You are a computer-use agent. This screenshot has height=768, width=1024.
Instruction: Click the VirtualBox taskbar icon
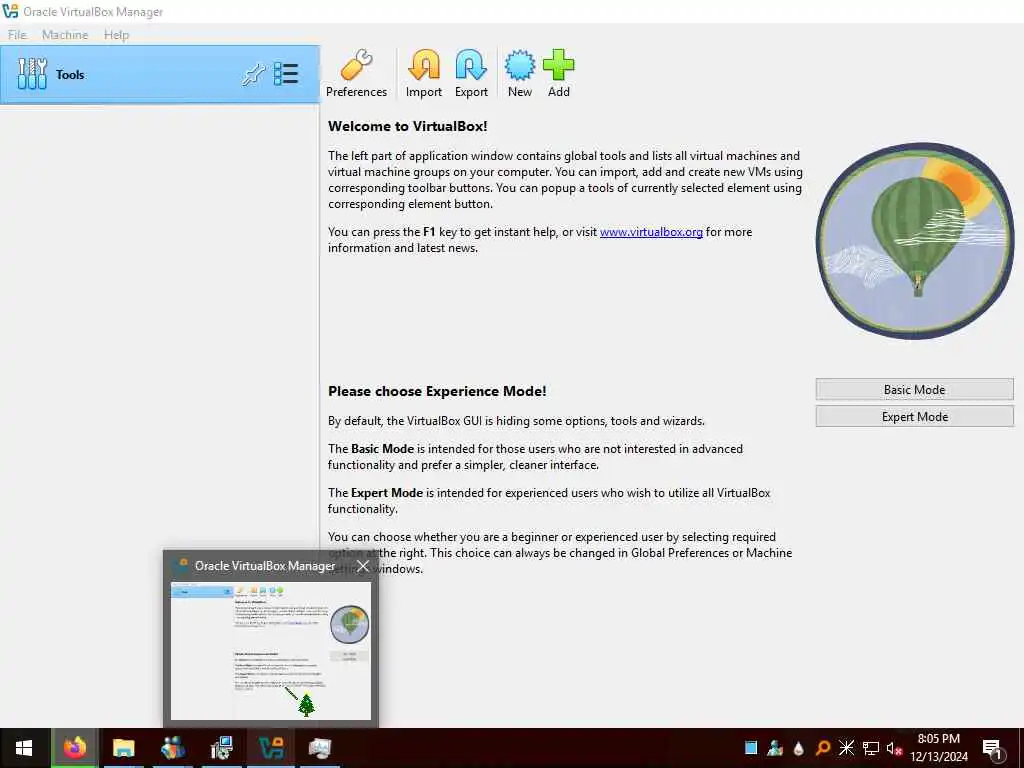[270, 748]
